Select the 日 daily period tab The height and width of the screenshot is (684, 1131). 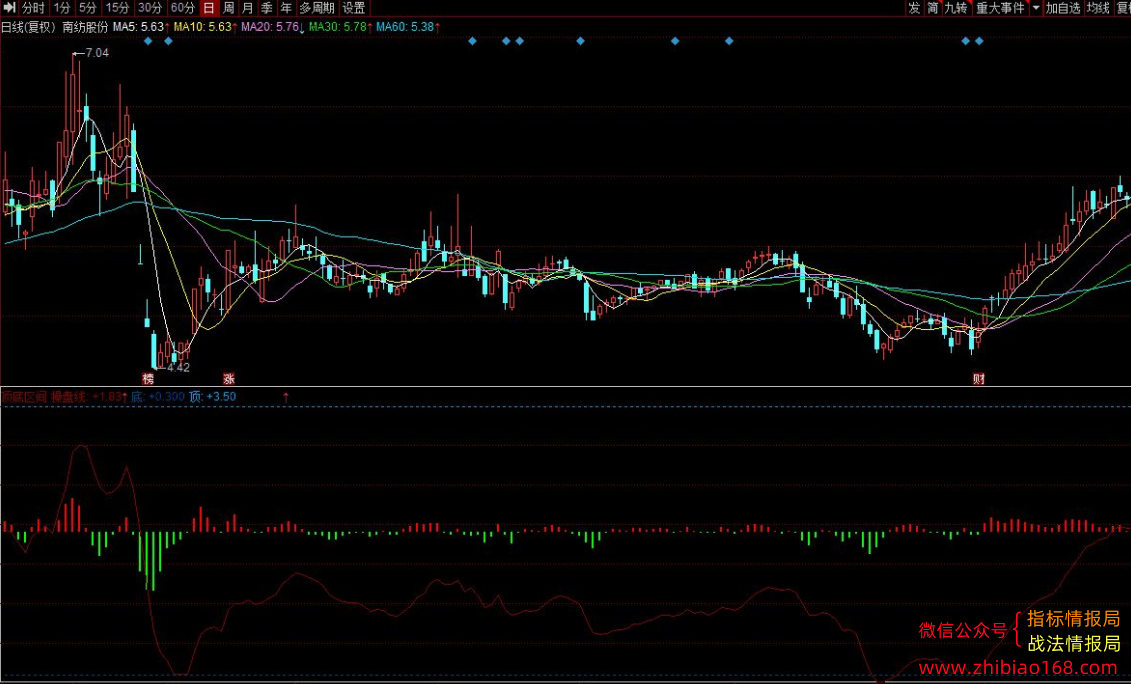[208, 8]
